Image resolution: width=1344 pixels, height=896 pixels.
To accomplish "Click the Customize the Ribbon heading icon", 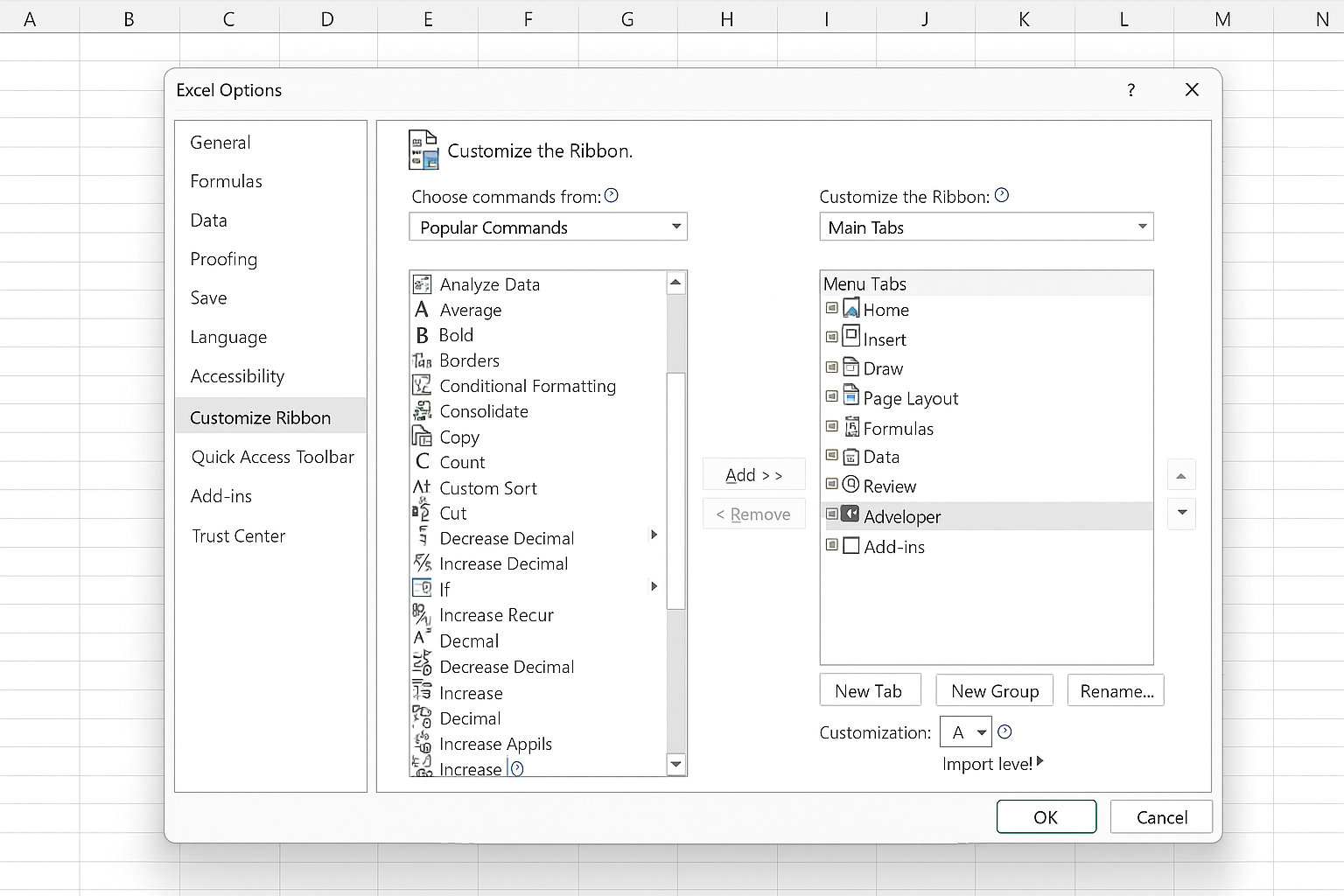I will coord(423,150).
